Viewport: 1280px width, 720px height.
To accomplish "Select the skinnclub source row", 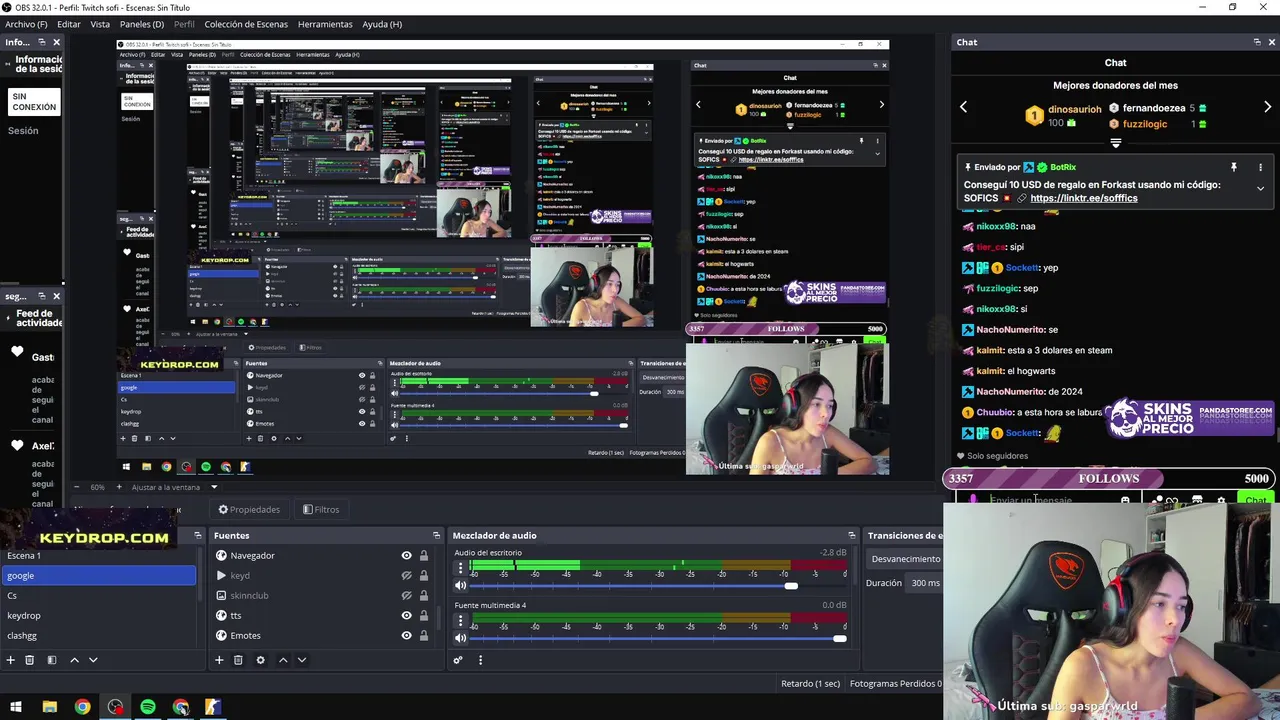I will [x=320, y=595].
